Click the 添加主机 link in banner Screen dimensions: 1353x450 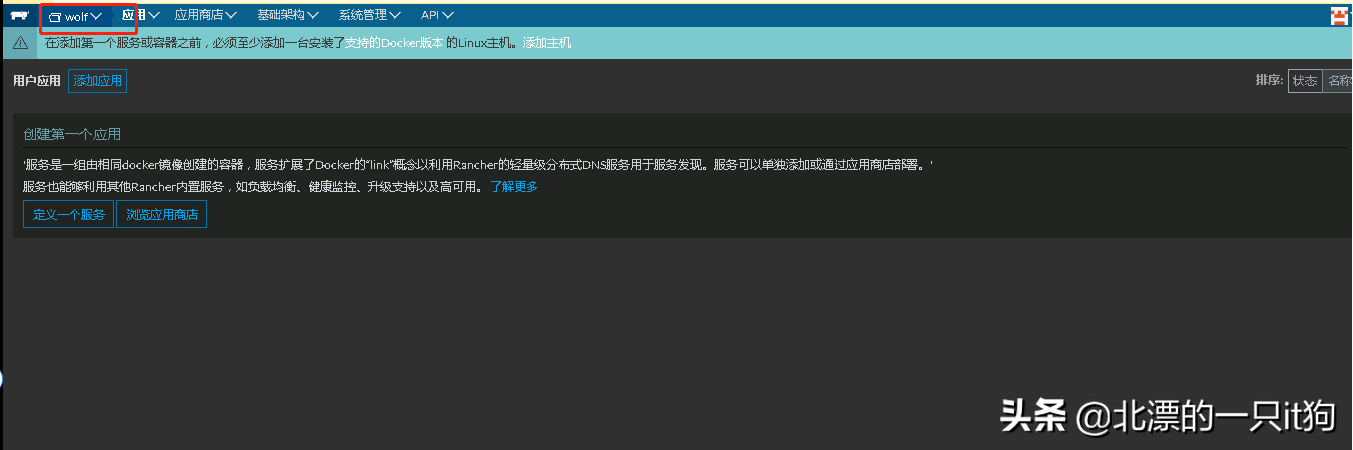pyautogui.click(x=547, y=43)
